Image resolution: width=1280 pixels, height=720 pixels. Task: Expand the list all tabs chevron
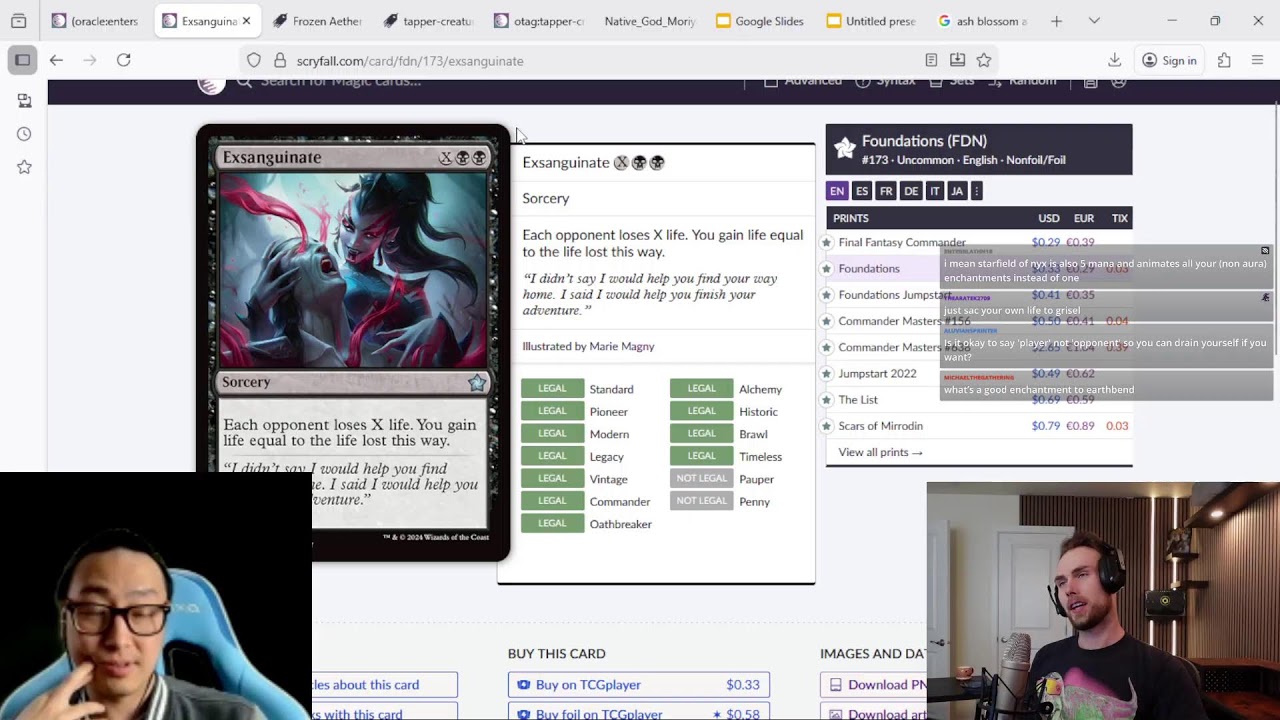[1094, 21]
